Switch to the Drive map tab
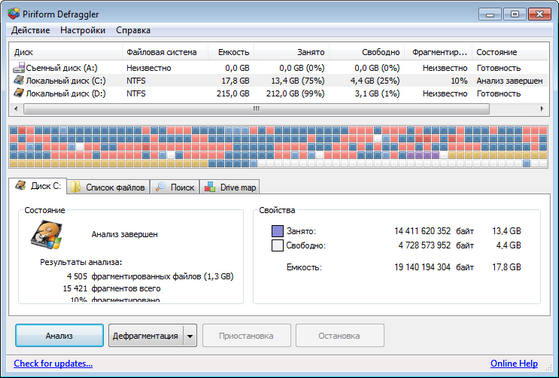The width and height of the screenshot is (559, 378). [x=230, y=187]
